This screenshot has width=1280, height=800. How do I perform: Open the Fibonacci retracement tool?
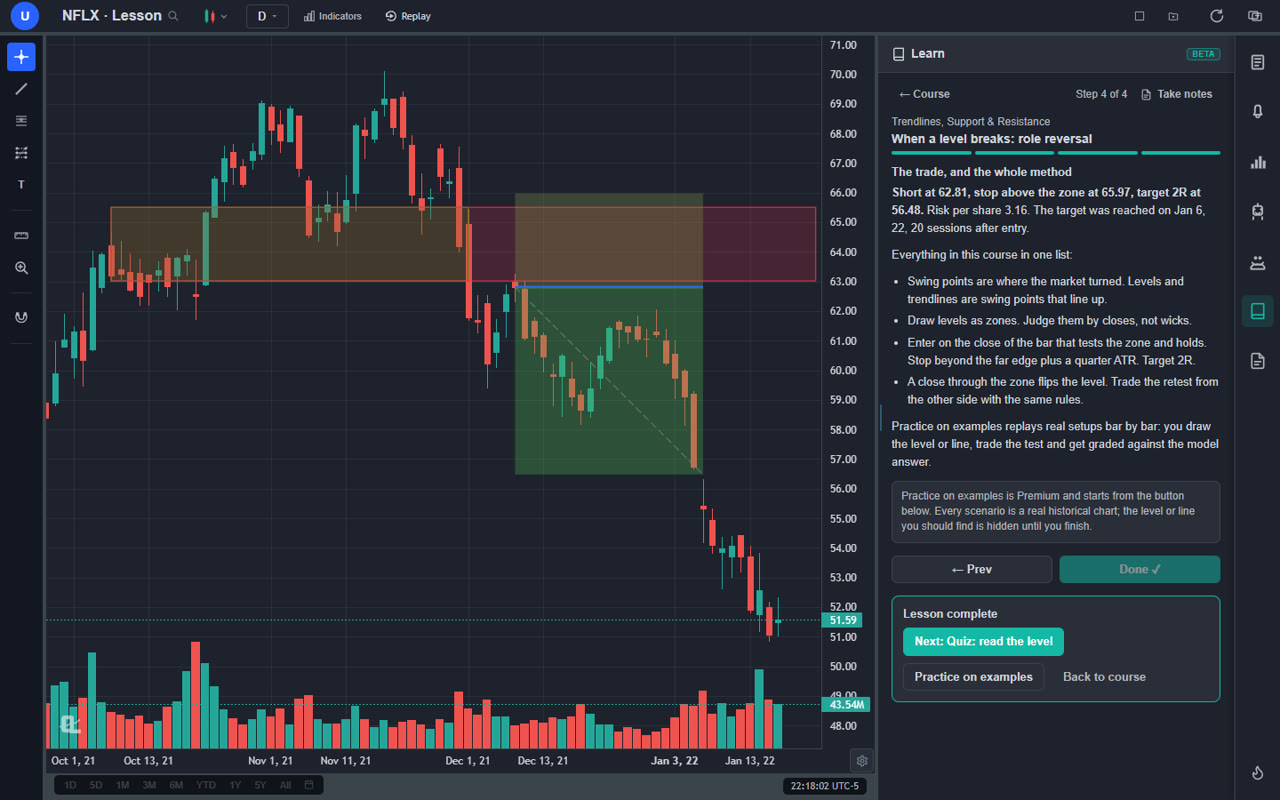21,121
